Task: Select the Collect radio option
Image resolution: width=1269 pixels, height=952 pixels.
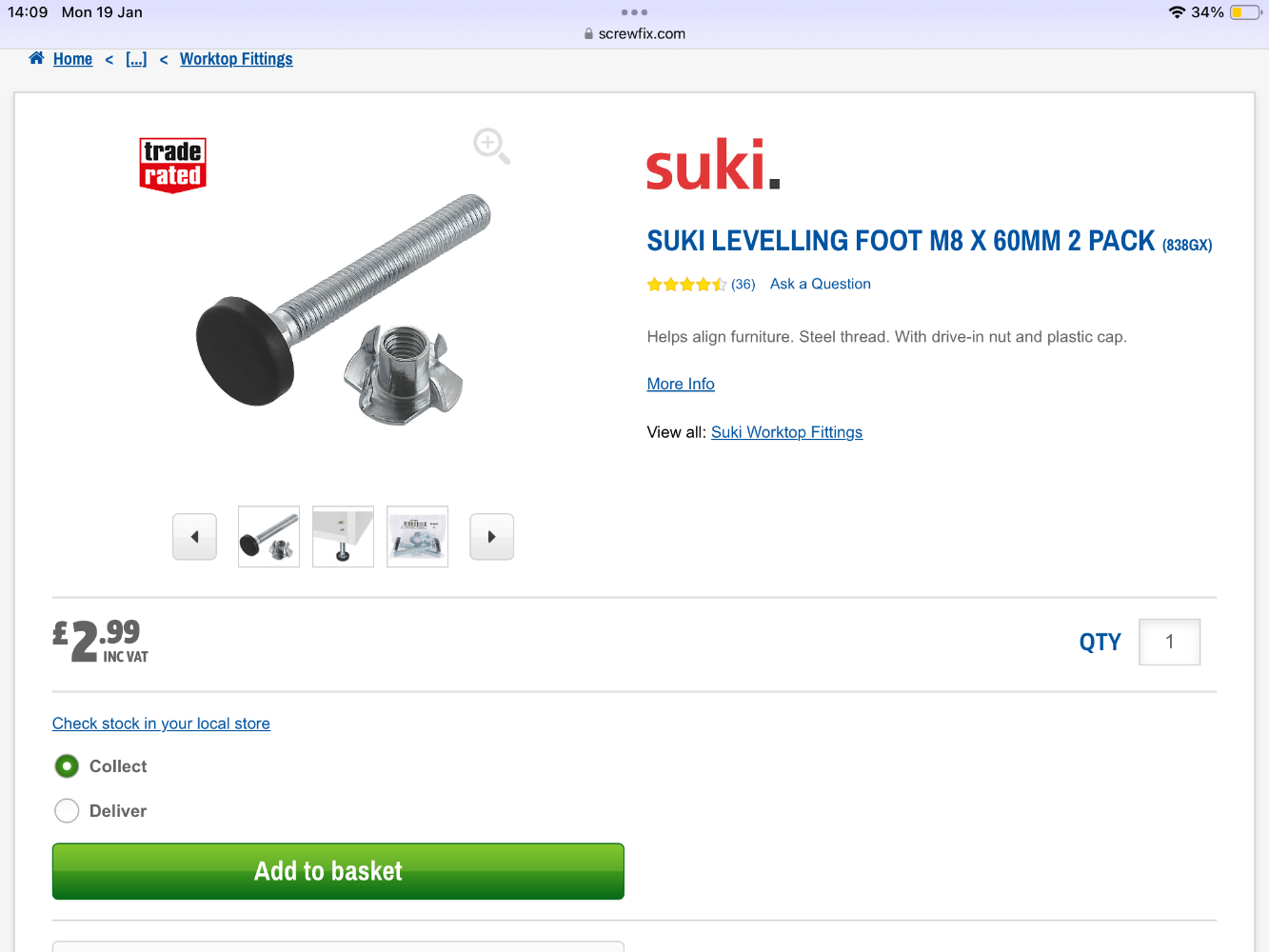Action: tap(67, 766)
